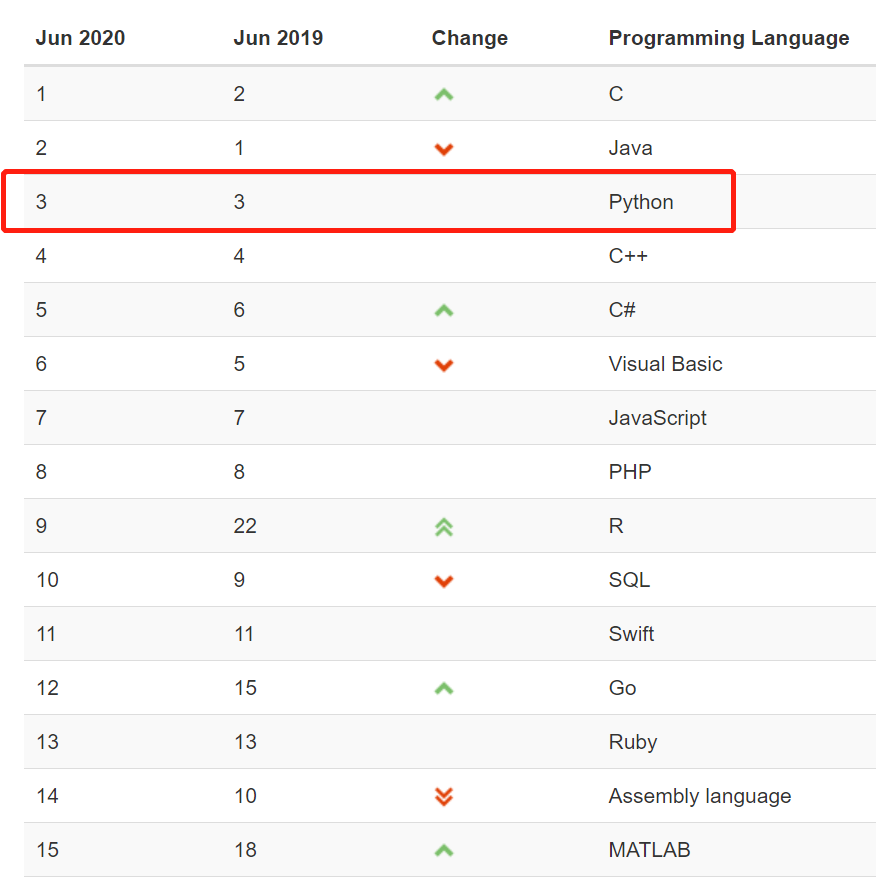
Task: Click double red down arrow for Assembly language
Action: coord(444,796)
